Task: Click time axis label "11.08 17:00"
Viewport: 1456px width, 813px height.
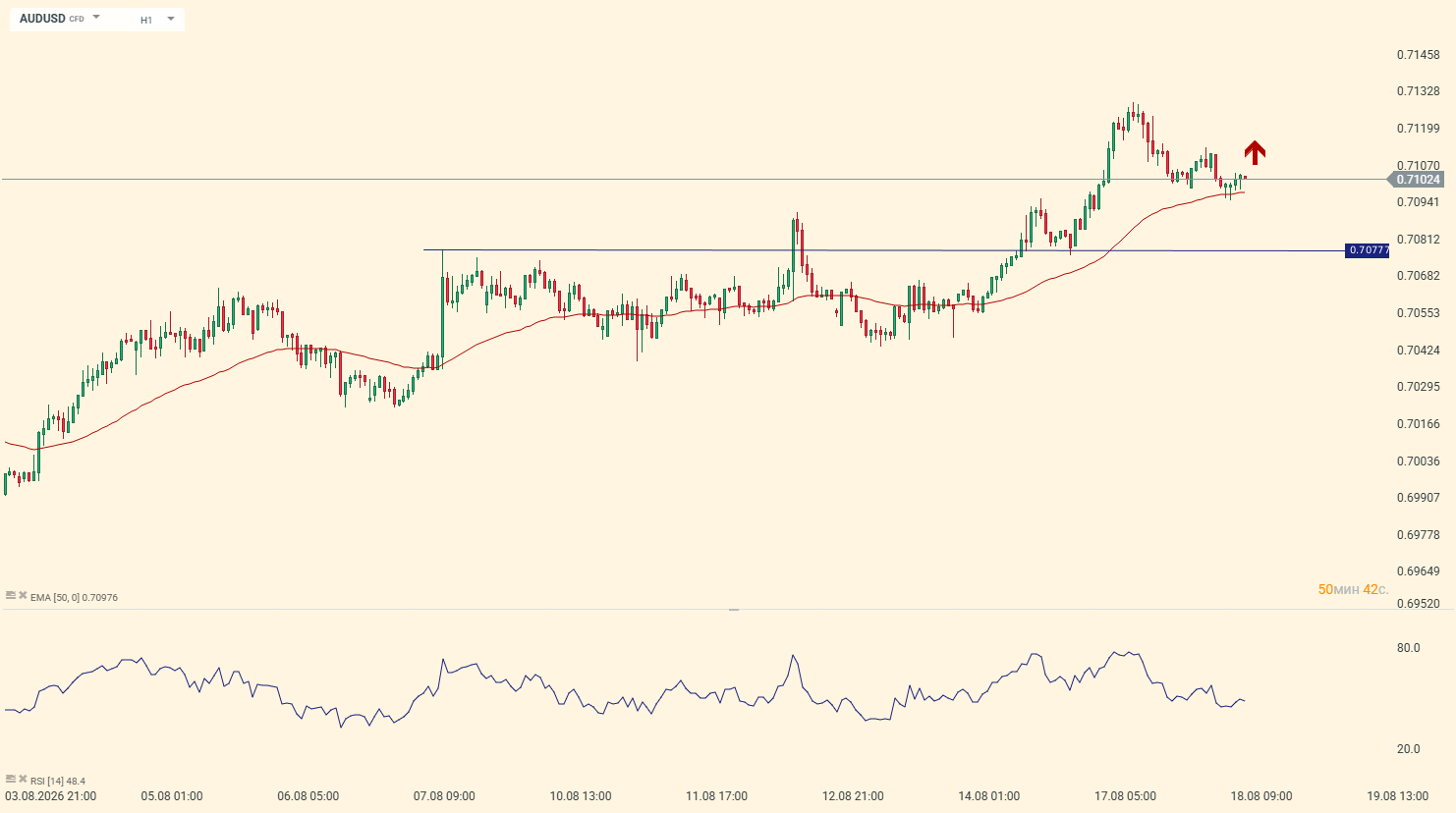Action: point(717,796)
